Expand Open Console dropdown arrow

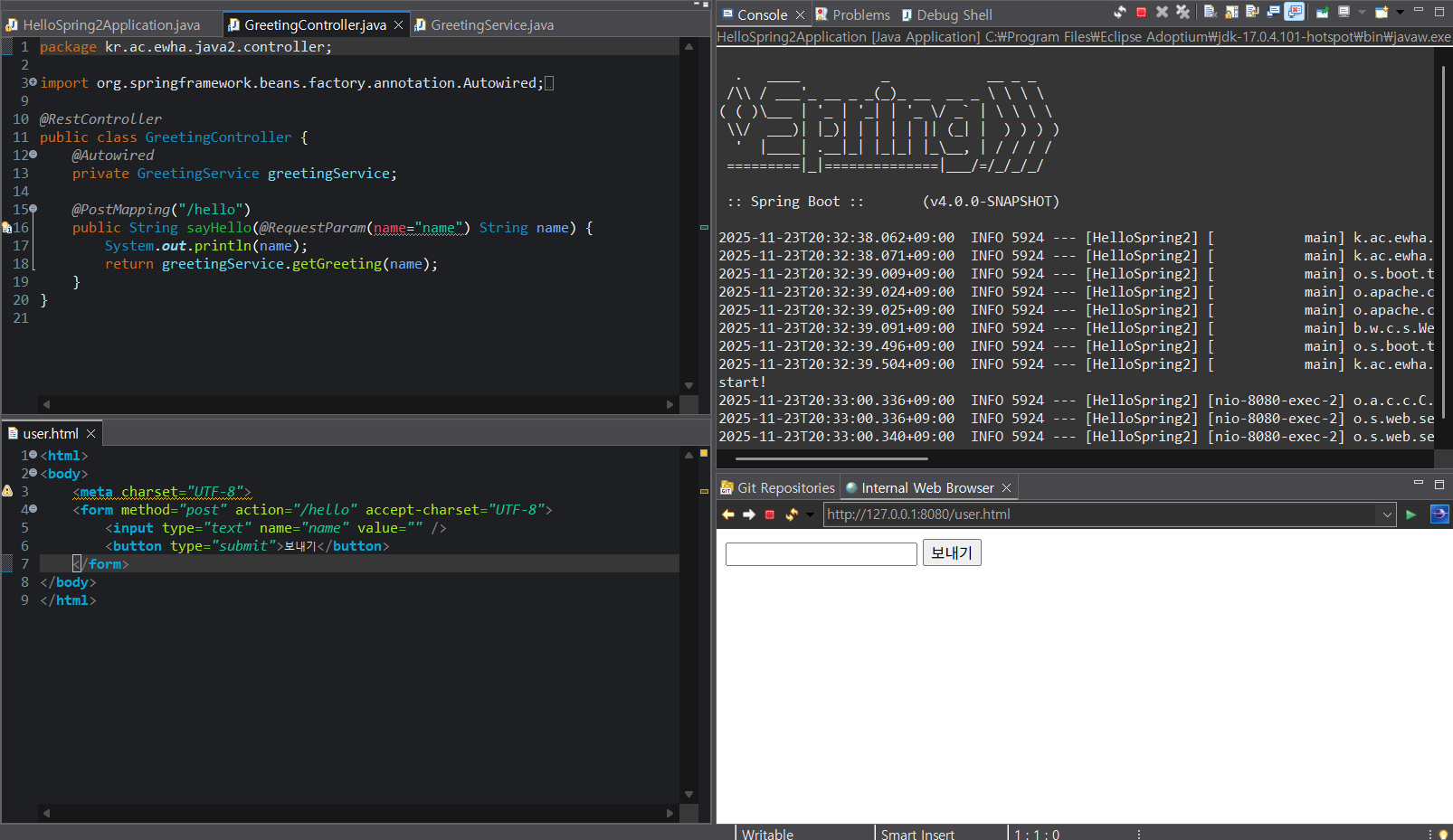coord(1400,12)
